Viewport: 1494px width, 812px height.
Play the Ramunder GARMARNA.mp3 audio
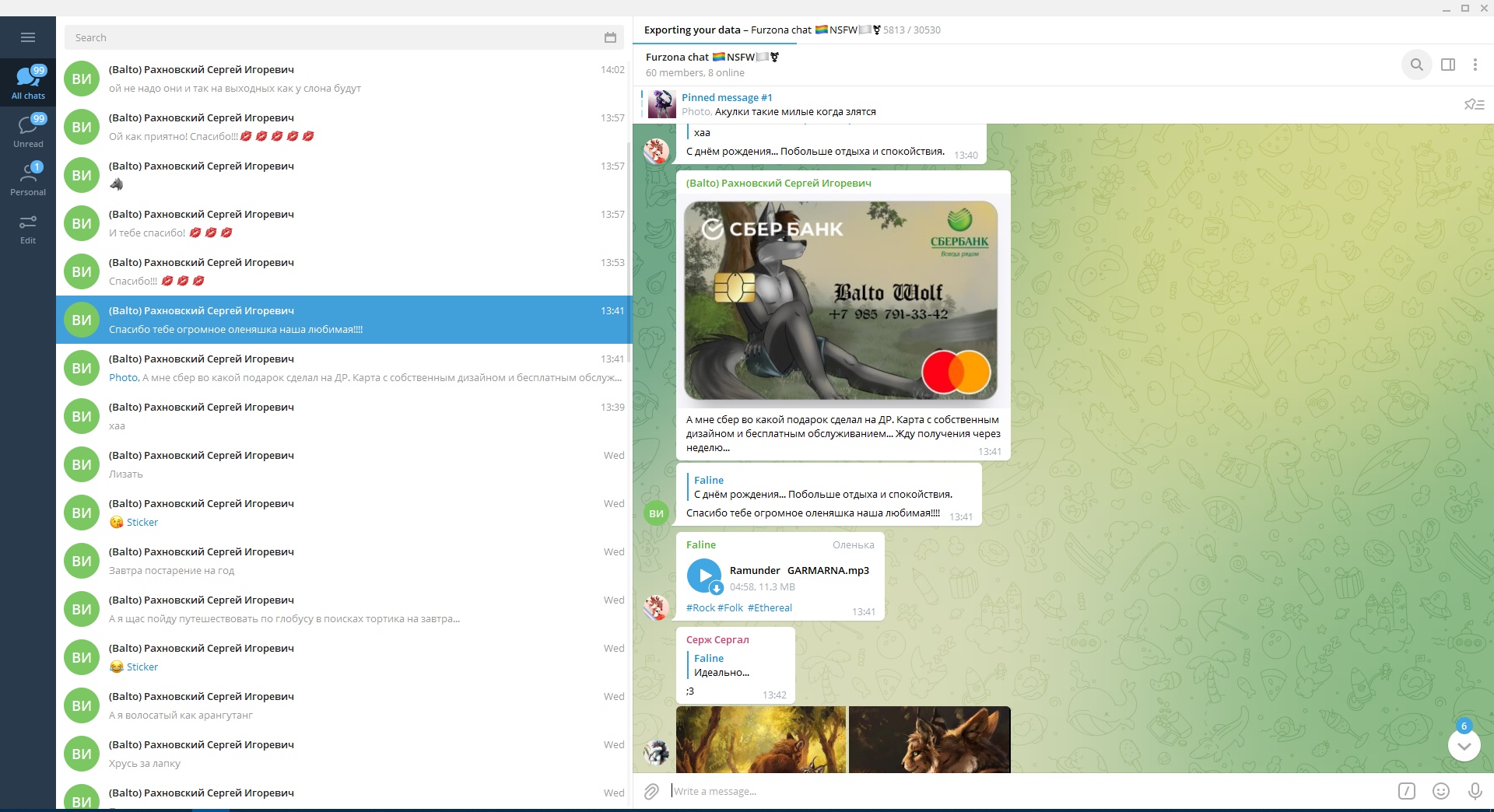point(704,576)
